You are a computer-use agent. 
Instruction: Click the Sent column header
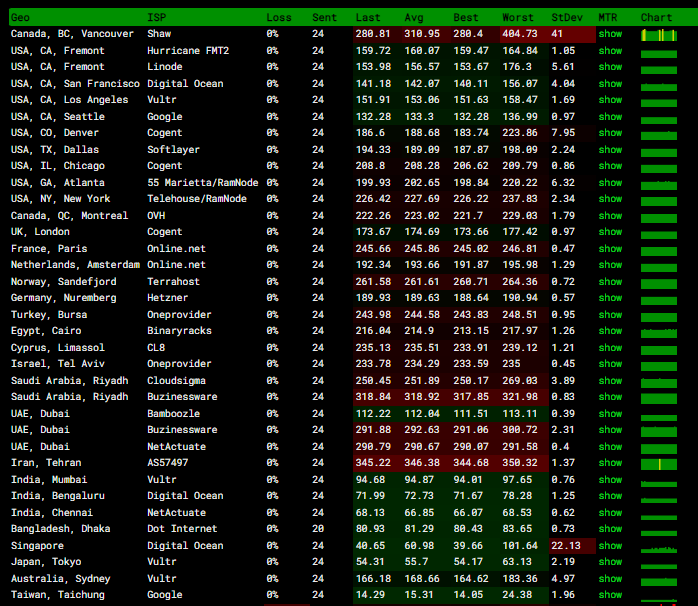(324, 17)
